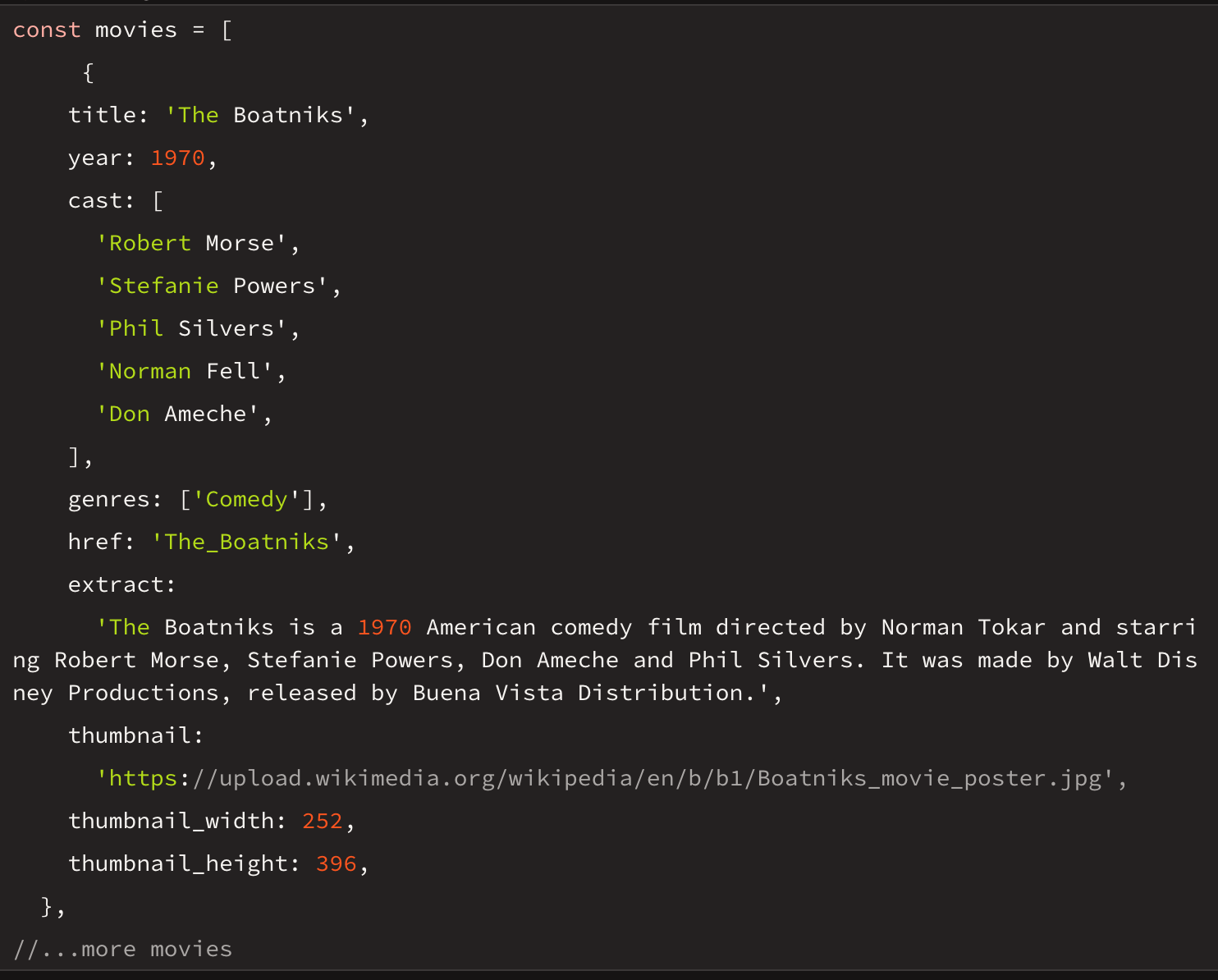Click 'Buena Vista Distribution' in extract text
The width and height of the screenshot is (1218, 980).
(577, 693)
